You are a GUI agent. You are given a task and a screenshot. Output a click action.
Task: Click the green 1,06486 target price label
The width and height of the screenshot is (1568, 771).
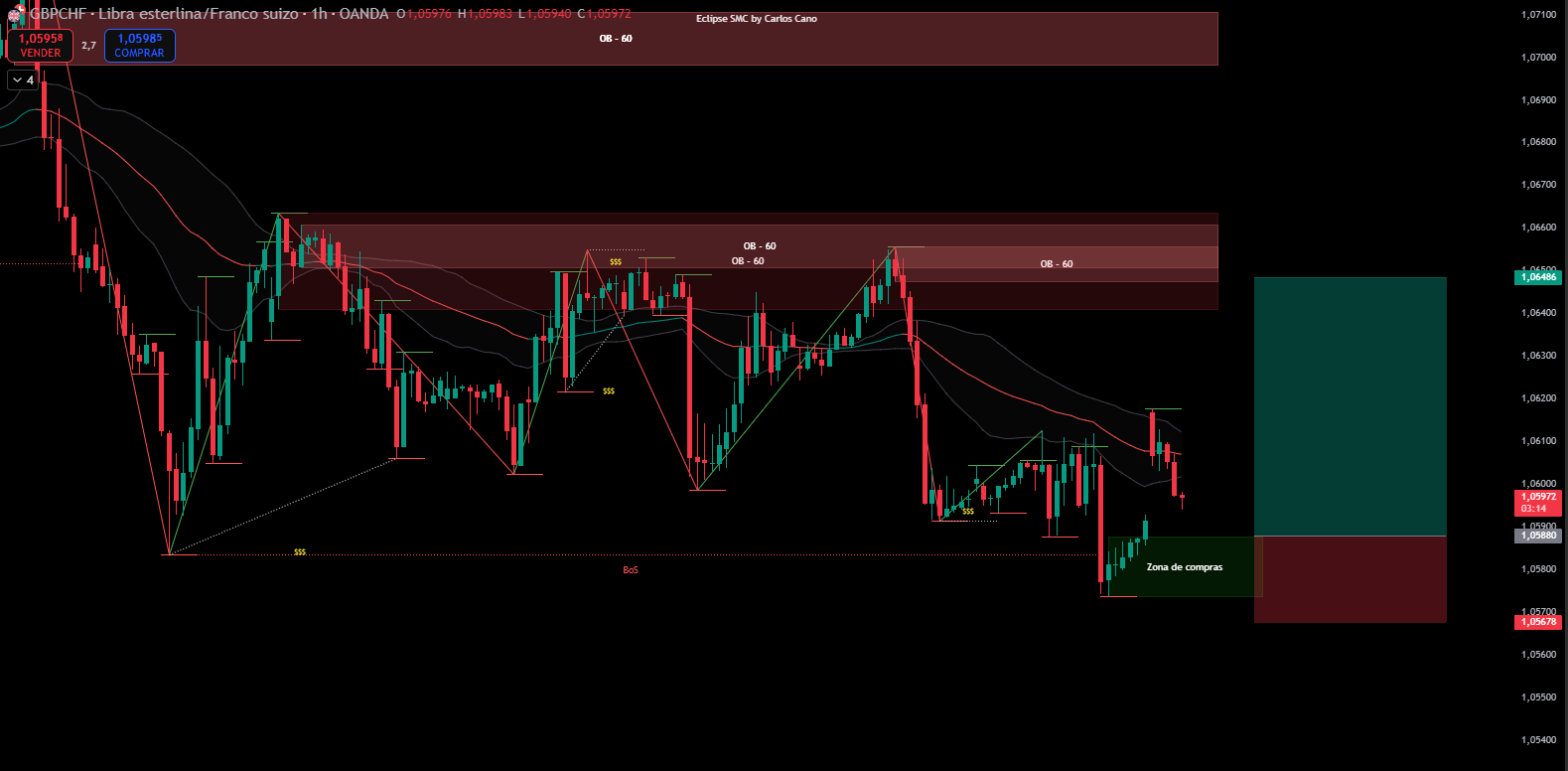[x=1538, y=277]
